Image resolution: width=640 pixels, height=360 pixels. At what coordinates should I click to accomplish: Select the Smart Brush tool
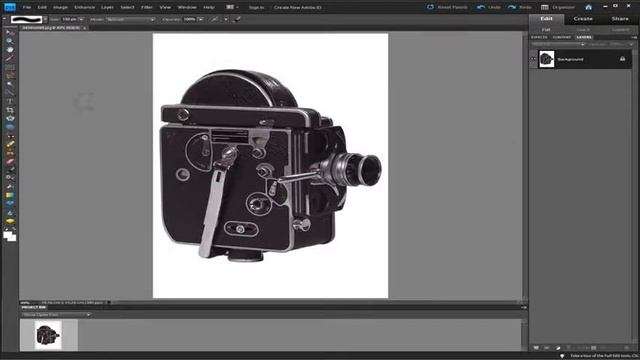coord(10,178)
